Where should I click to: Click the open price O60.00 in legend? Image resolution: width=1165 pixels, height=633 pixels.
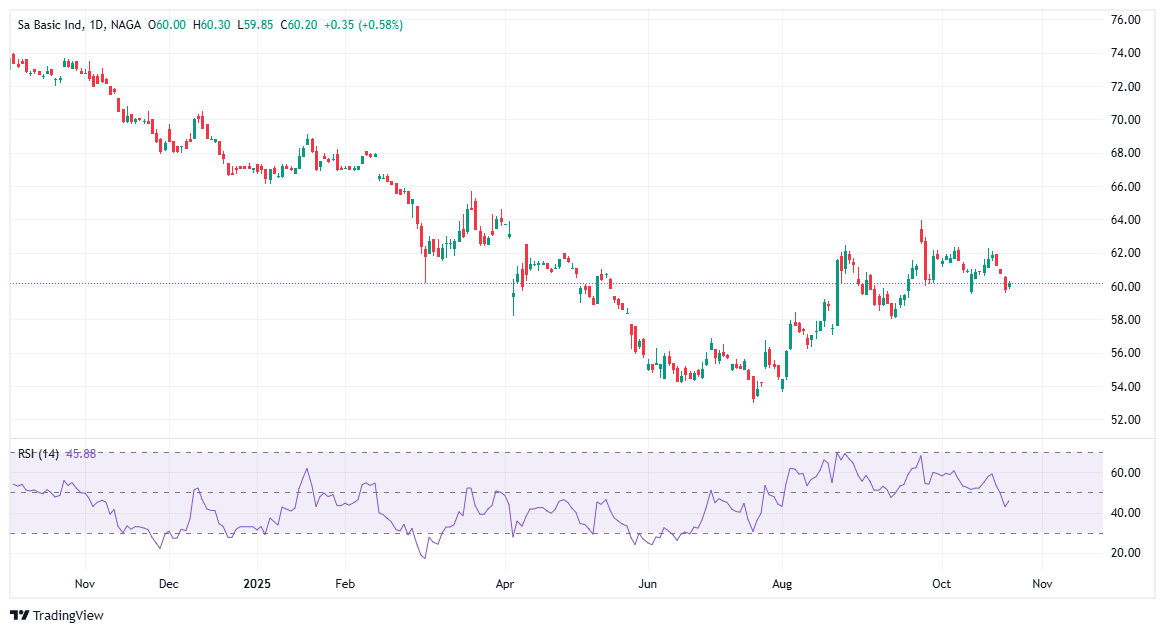(x=167, y=25)
